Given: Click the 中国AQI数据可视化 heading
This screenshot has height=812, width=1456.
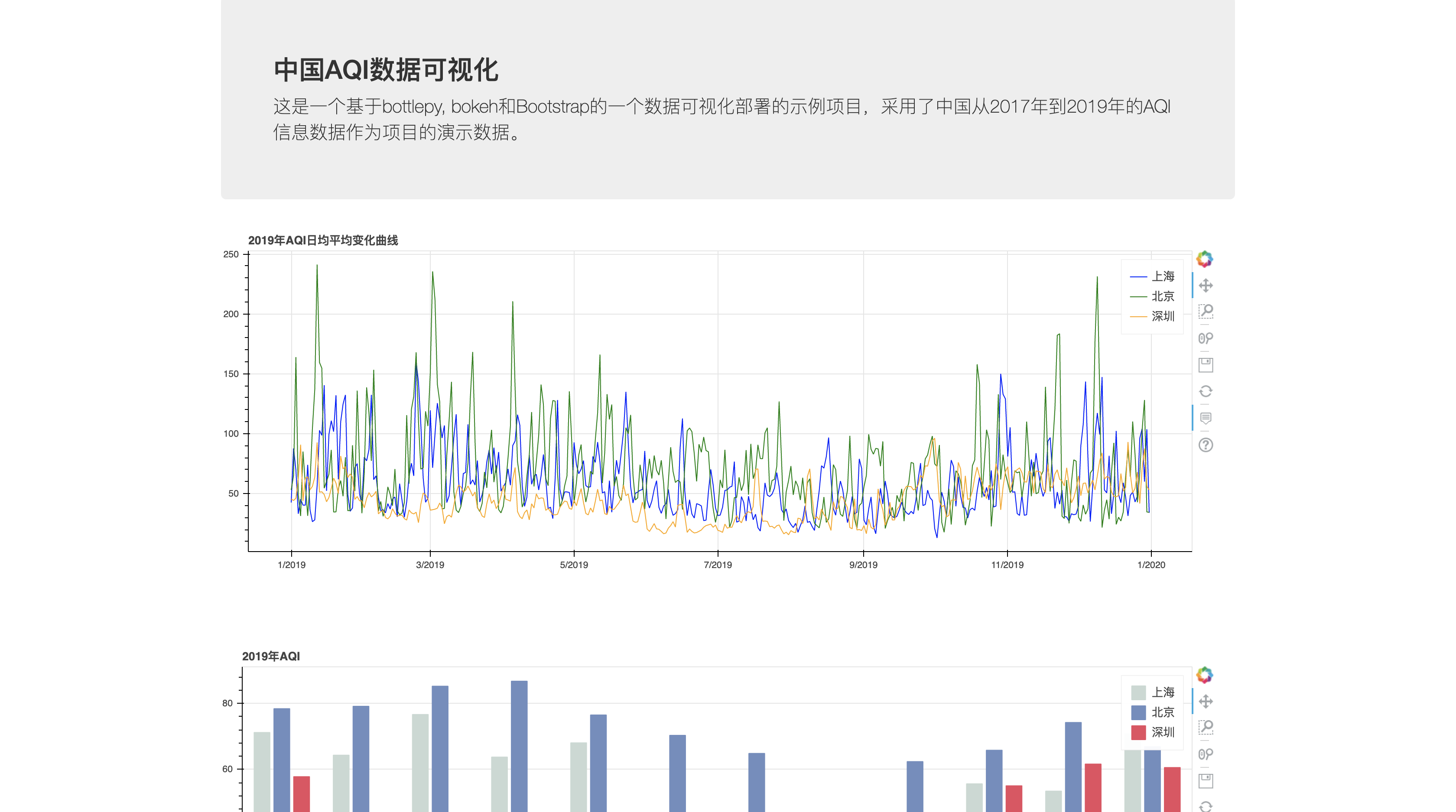Looking at the screenshot, I should click(386, 71).
